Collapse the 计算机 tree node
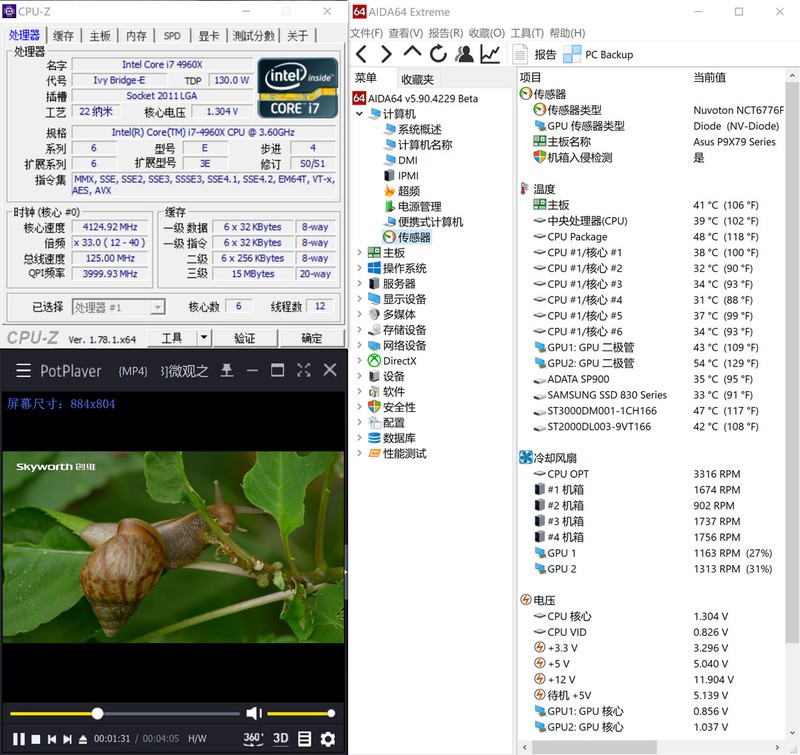 pos(361,114)
